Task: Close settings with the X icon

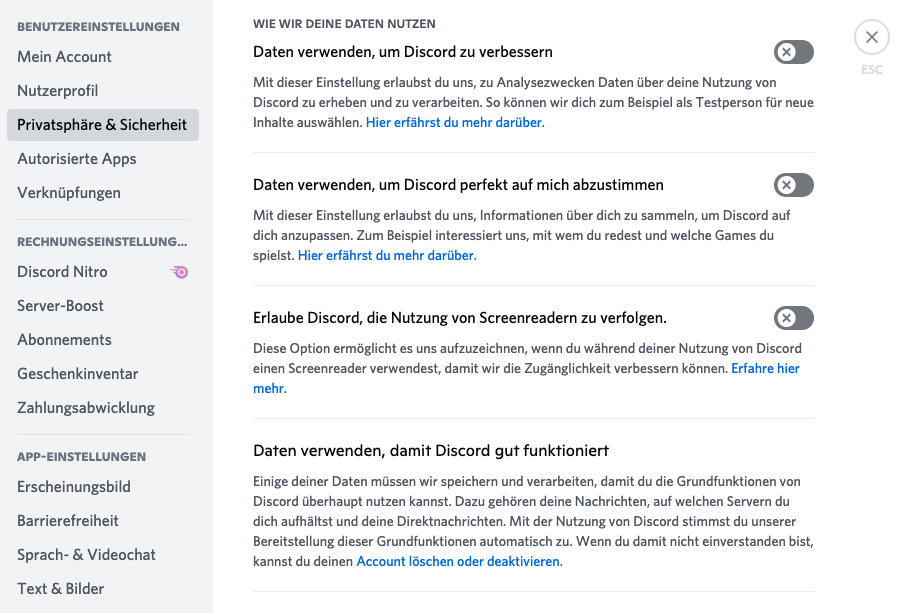Action: point(871,38)
